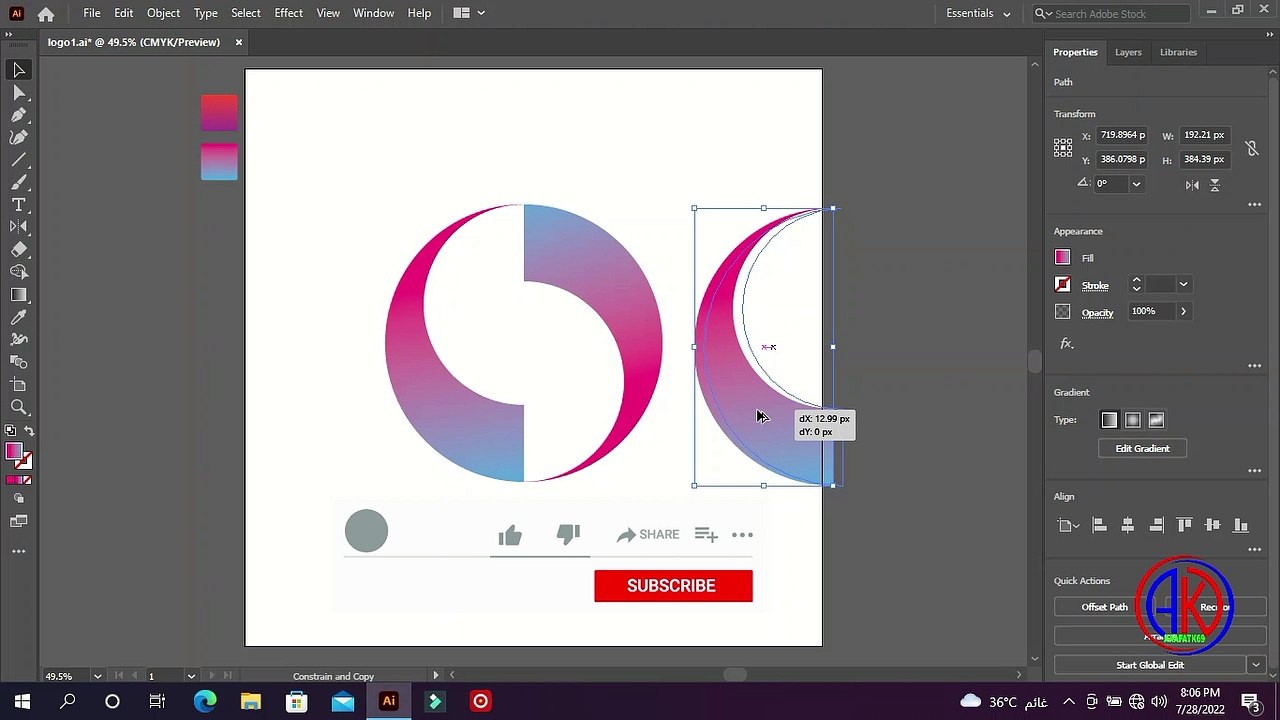Viewport: 1280px width, 720px height.
Task: Click the Stroke swatch in Appearance
Action: pos(1062,285)
